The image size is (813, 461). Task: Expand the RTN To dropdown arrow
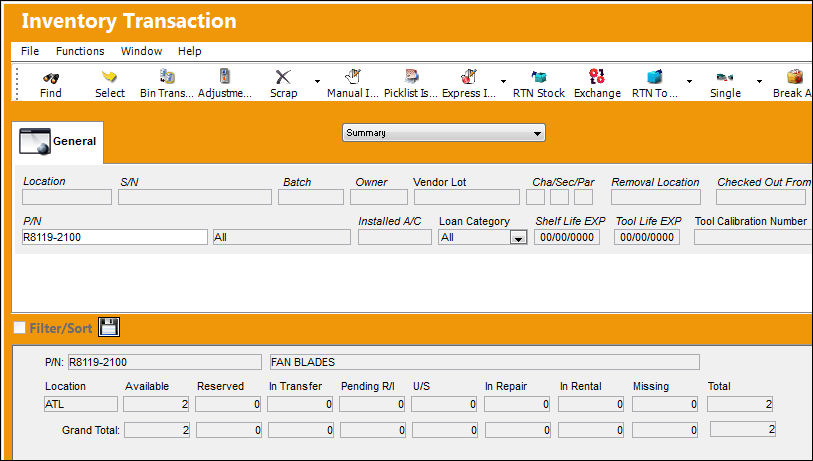tap(689, 81)
